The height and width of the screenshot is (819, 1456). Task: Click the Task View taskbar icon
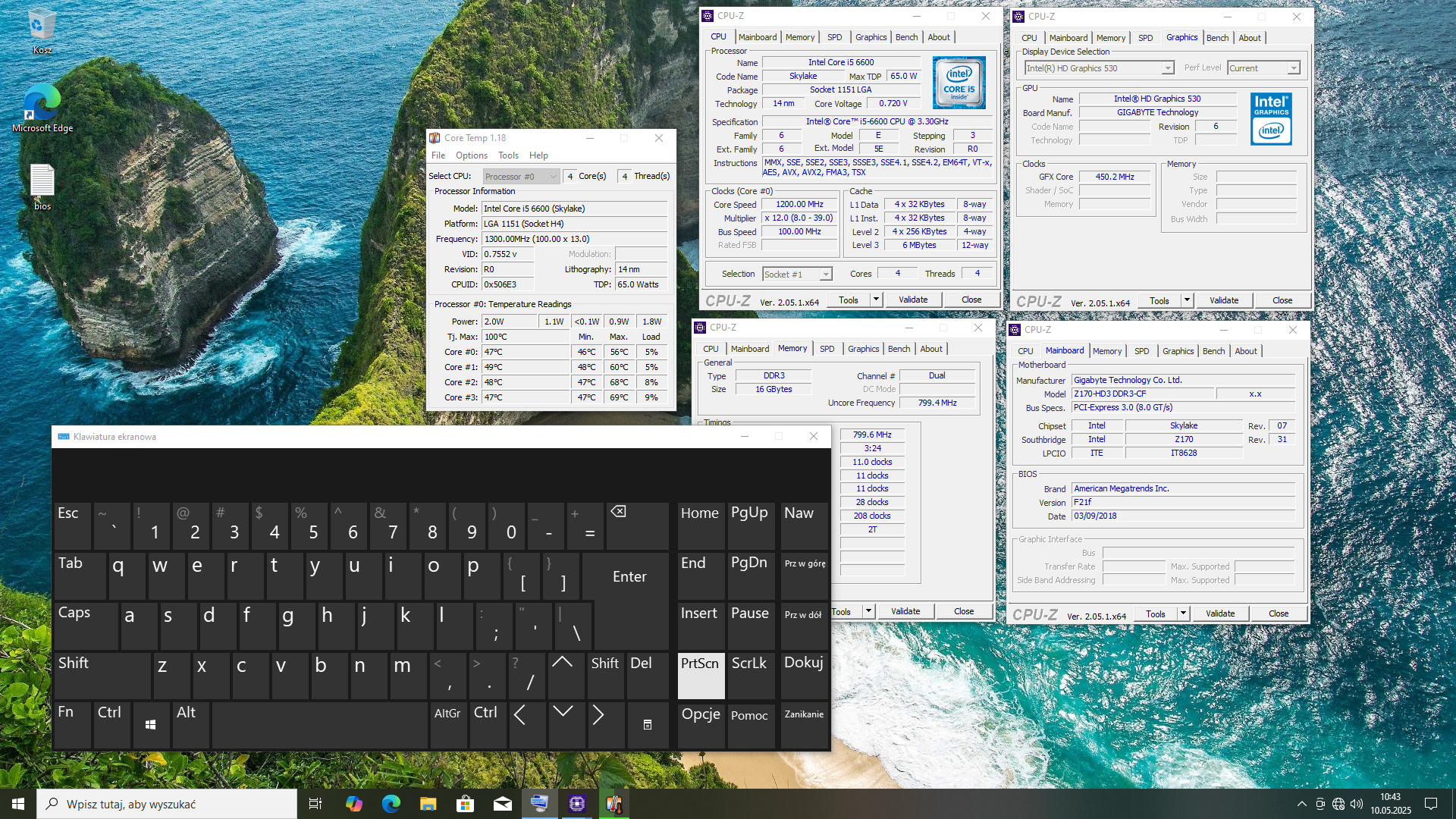(315, 804)
